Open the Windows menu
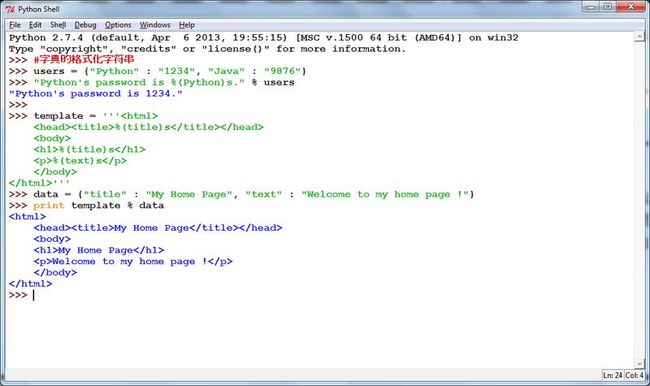650x386 pixels. pyautogui.click(x=155, y=25)
